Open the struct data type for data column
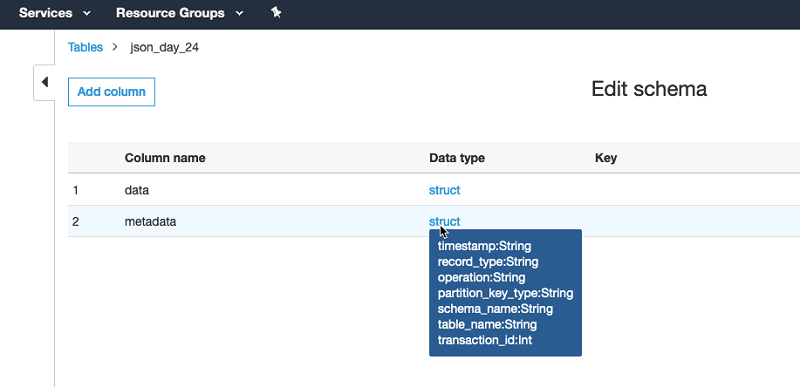This screenshot has height=387, width=800. coord(444,190)
